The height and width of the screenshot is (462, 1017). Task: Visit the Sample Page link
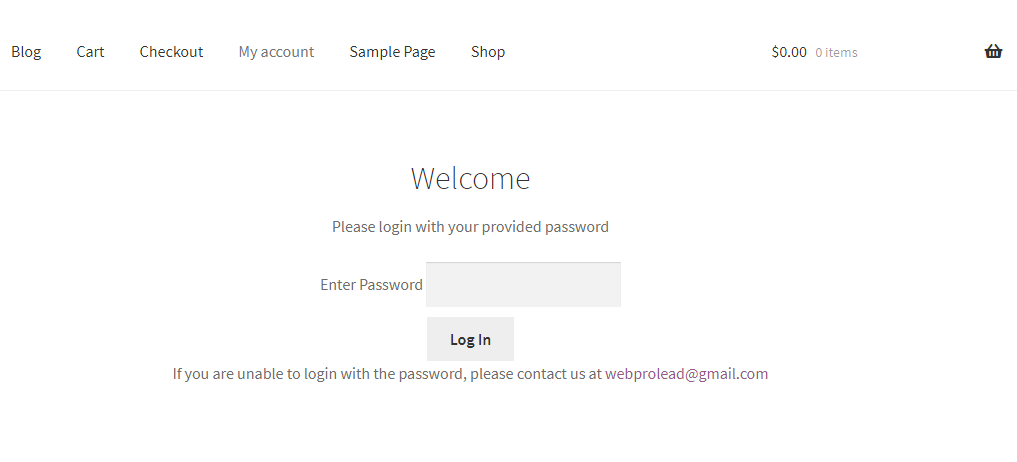click(392, 52)
